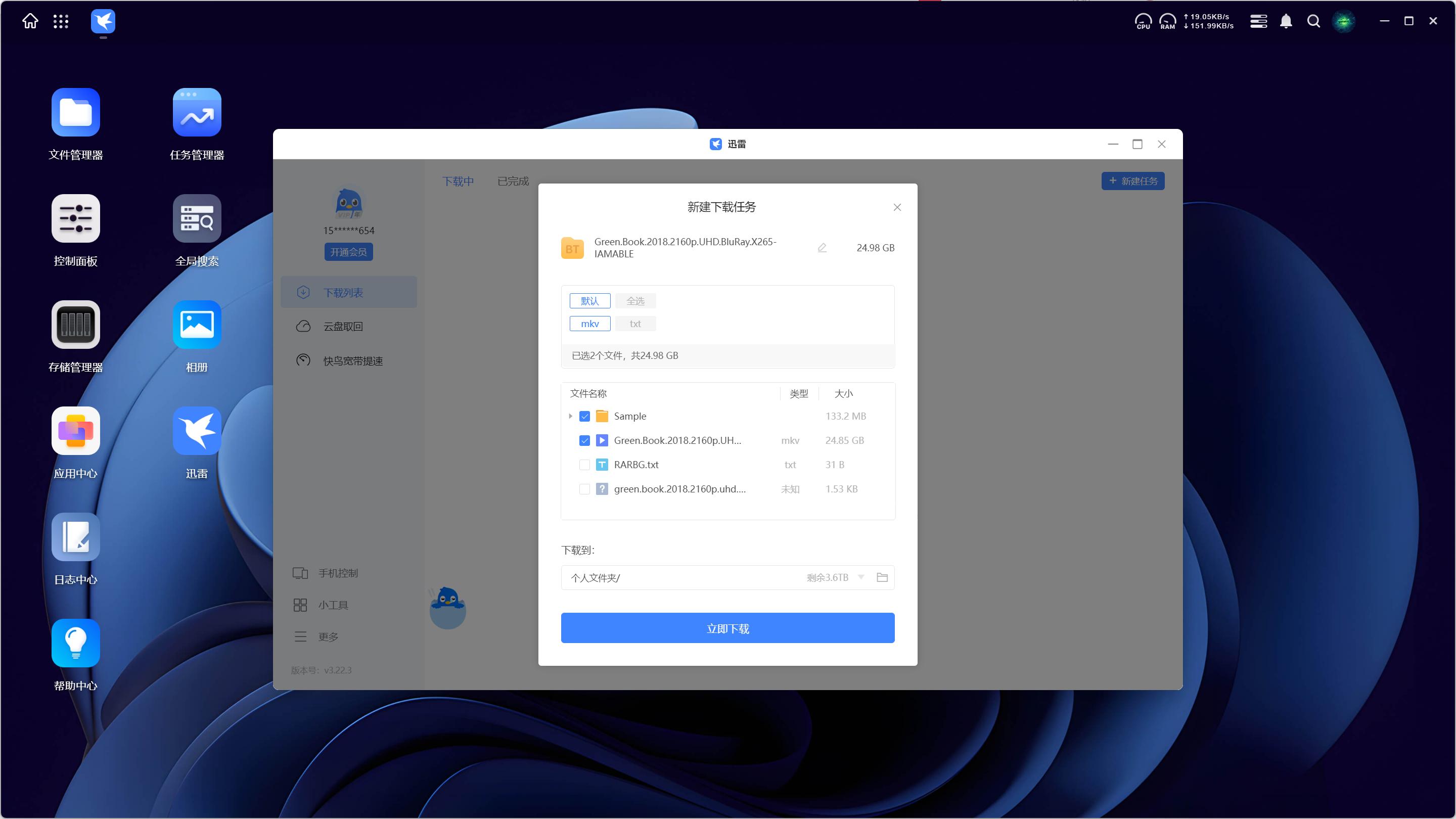1456x819 pixels.
Task: Close the 新建下载任务 dialog
Action: 897,207
